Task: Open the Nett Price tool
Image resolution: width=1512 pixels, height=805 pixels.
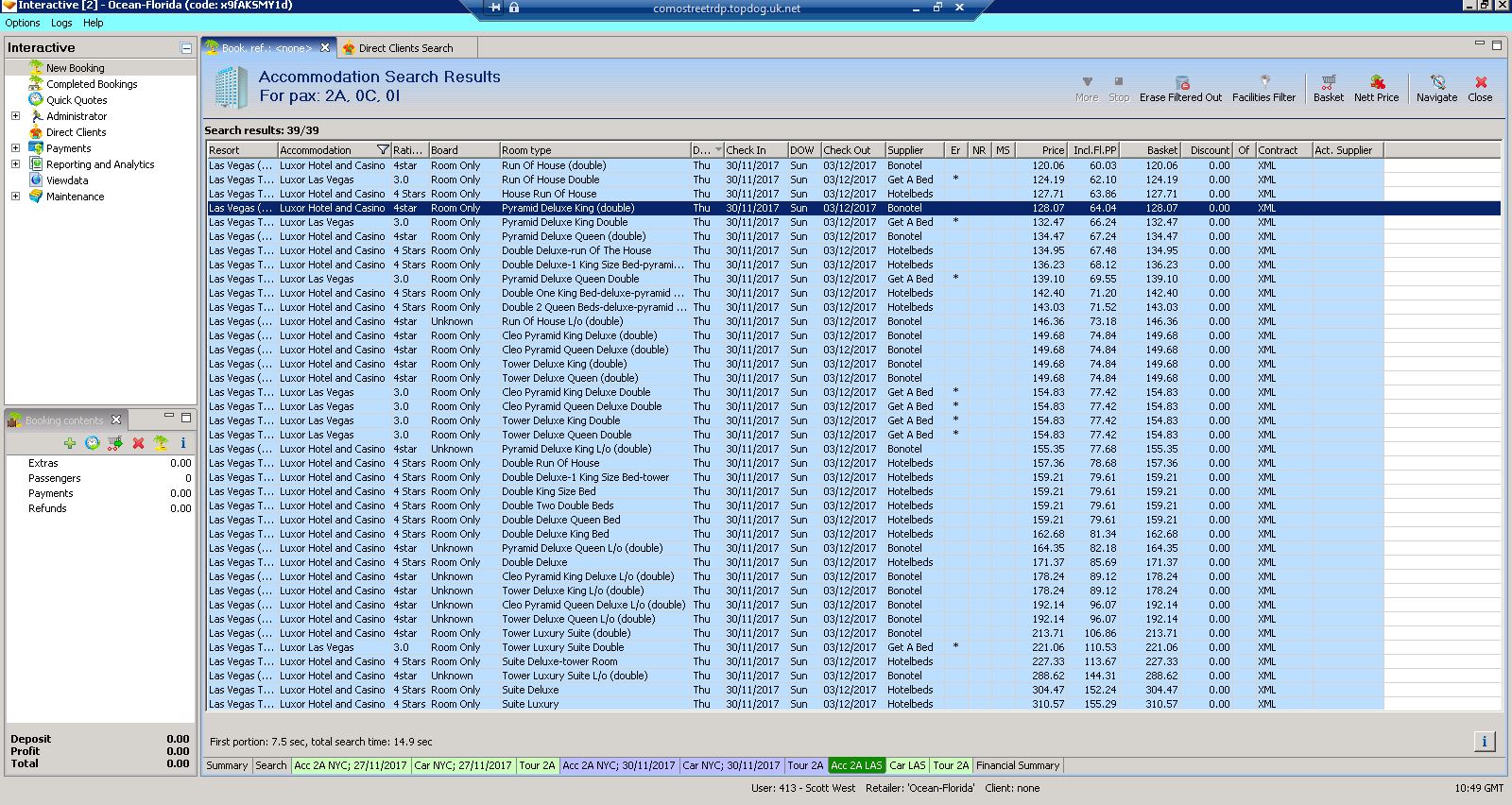Action: [x=1376, y=83]
